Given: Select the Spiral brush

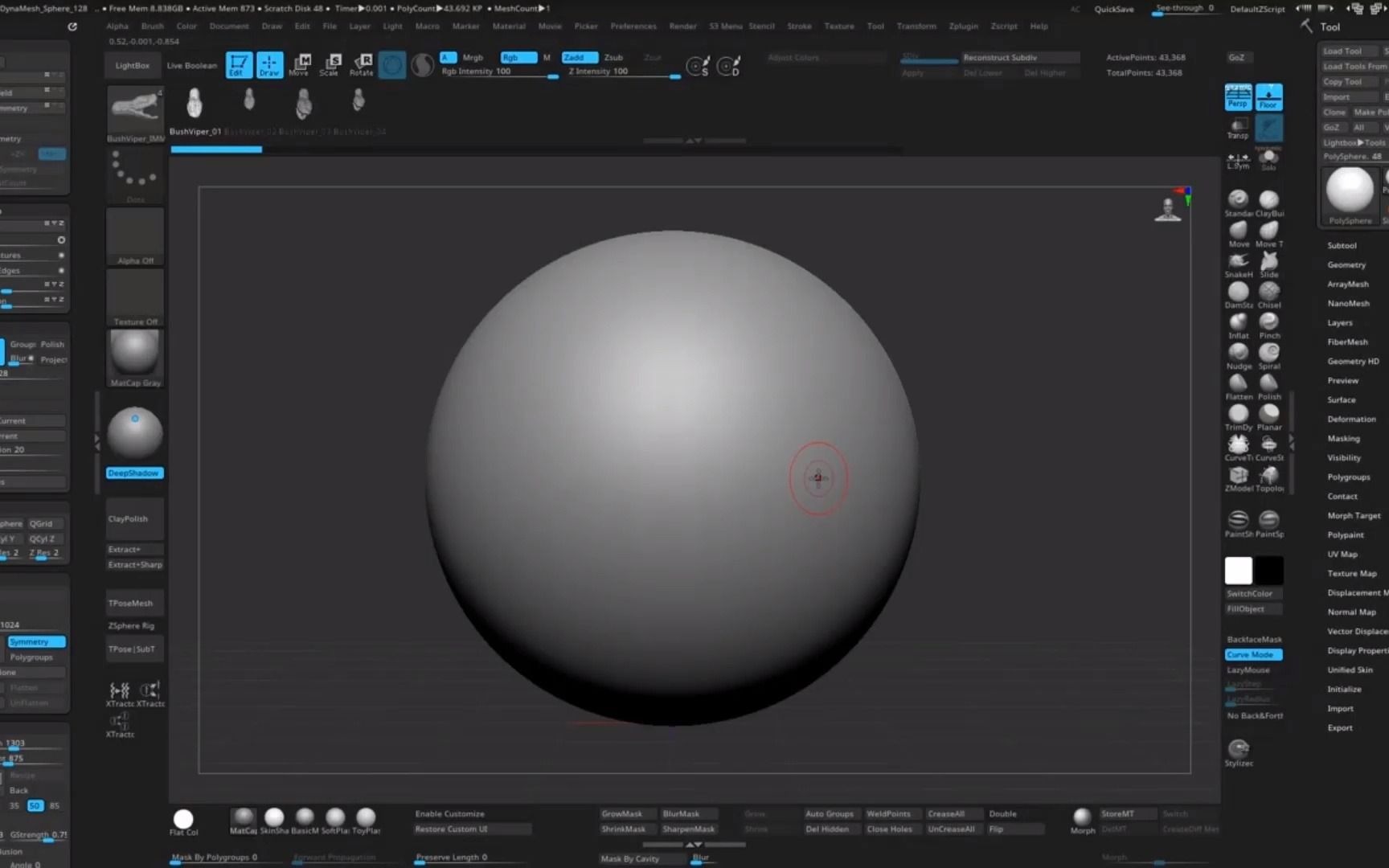Looking at the screenshot, I should 1269,356.
